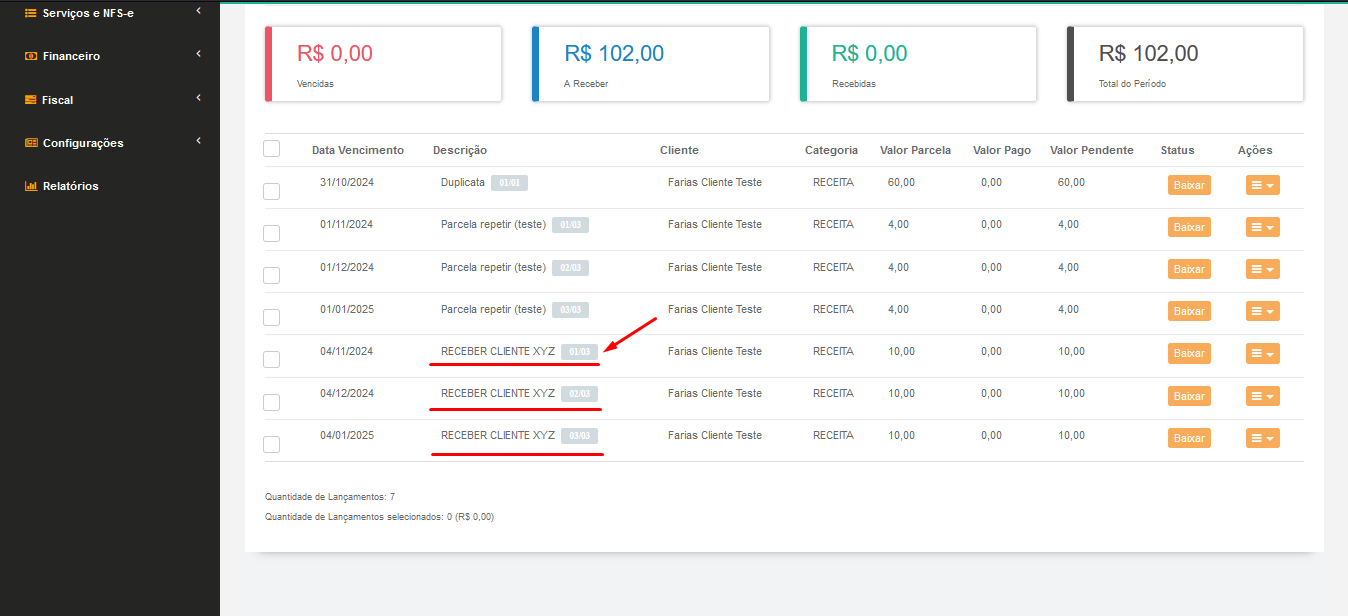Toggle the select-all checkbox in table header
This screenshot has width=1348, height=616.
tap(271, 149)
